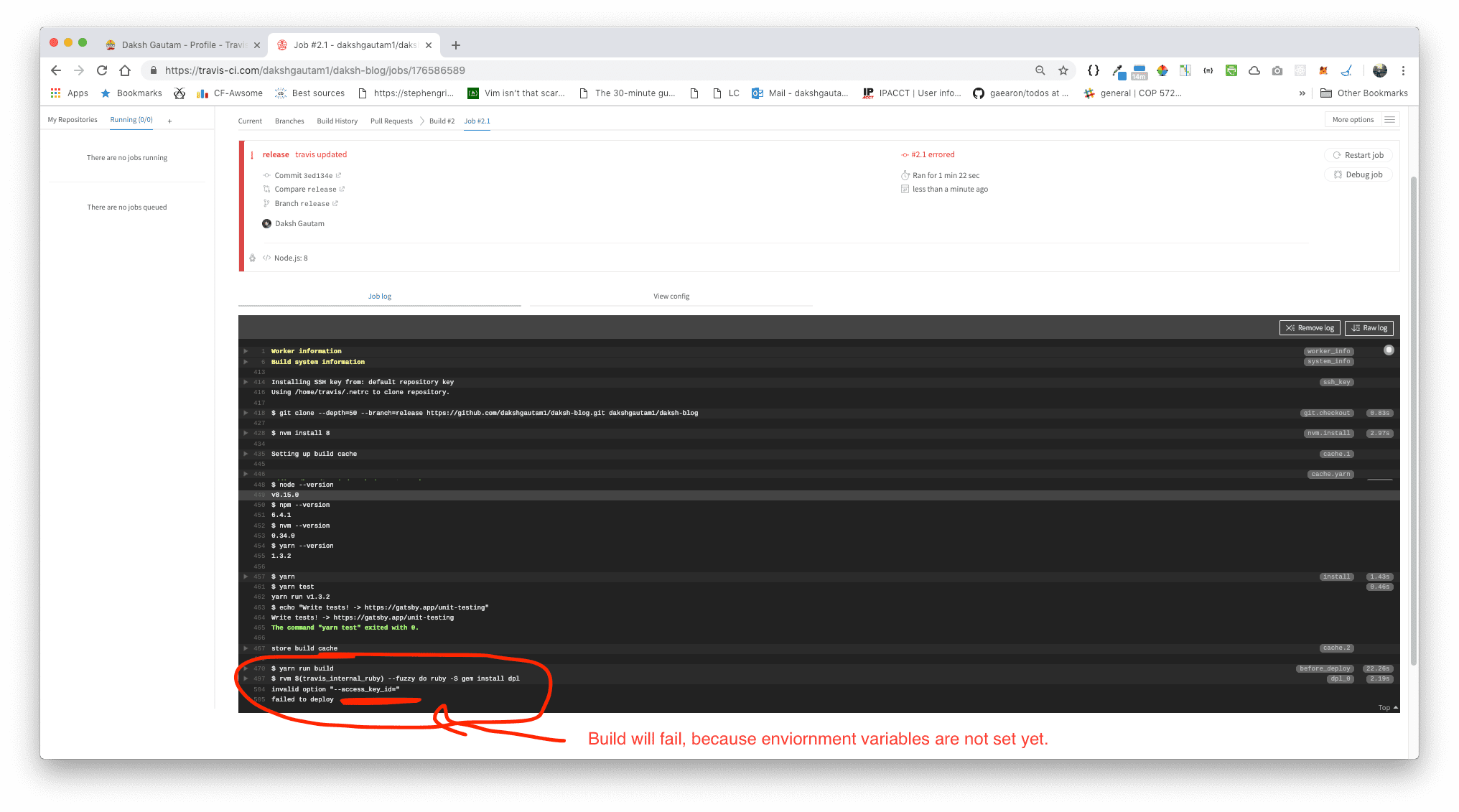Open the CF-Awsome bookmark
The image size is (1459, 812).
tap(230, 93)
